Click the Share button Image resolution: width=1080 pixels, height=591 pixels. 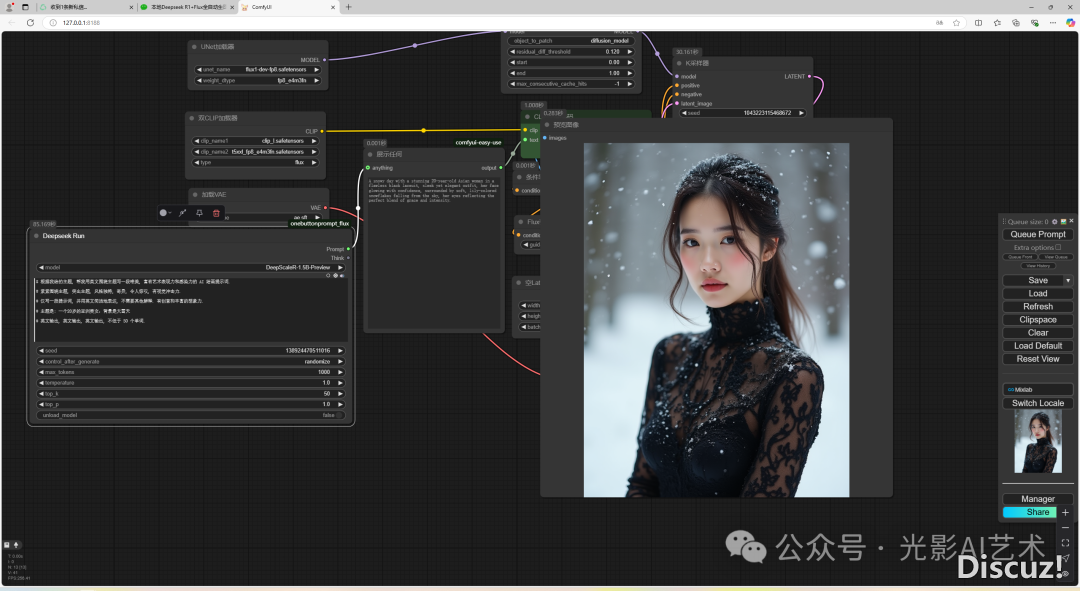tap(1030, 512)
